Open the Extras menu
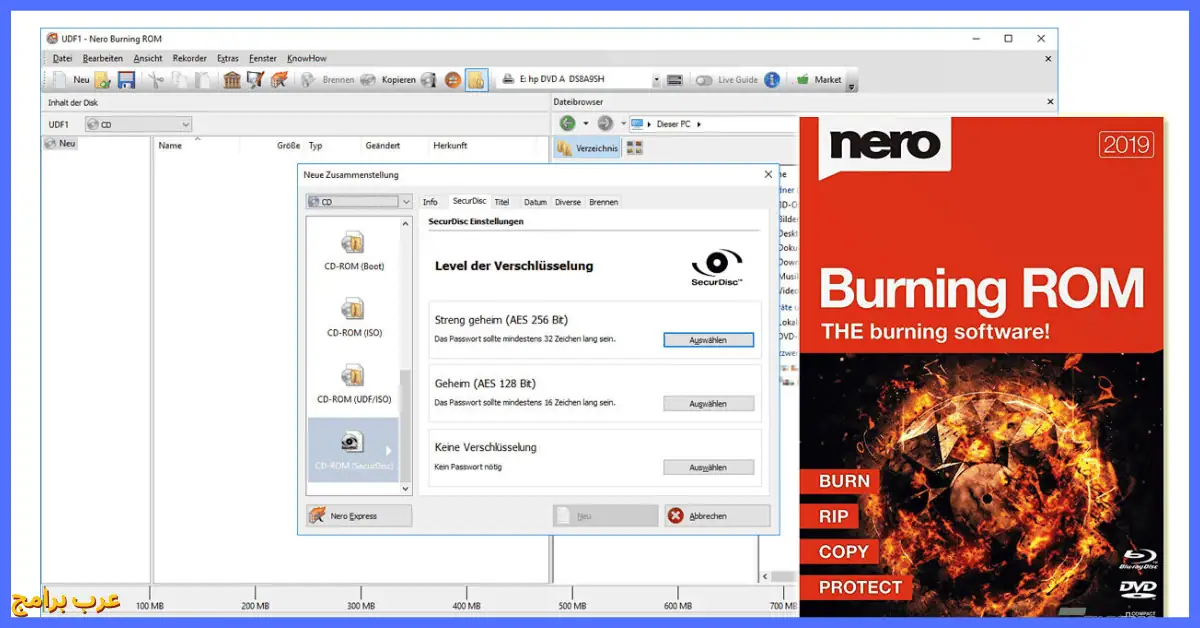Image resolution: width=1200 pixels, height=628 pixels. (228, 58)
